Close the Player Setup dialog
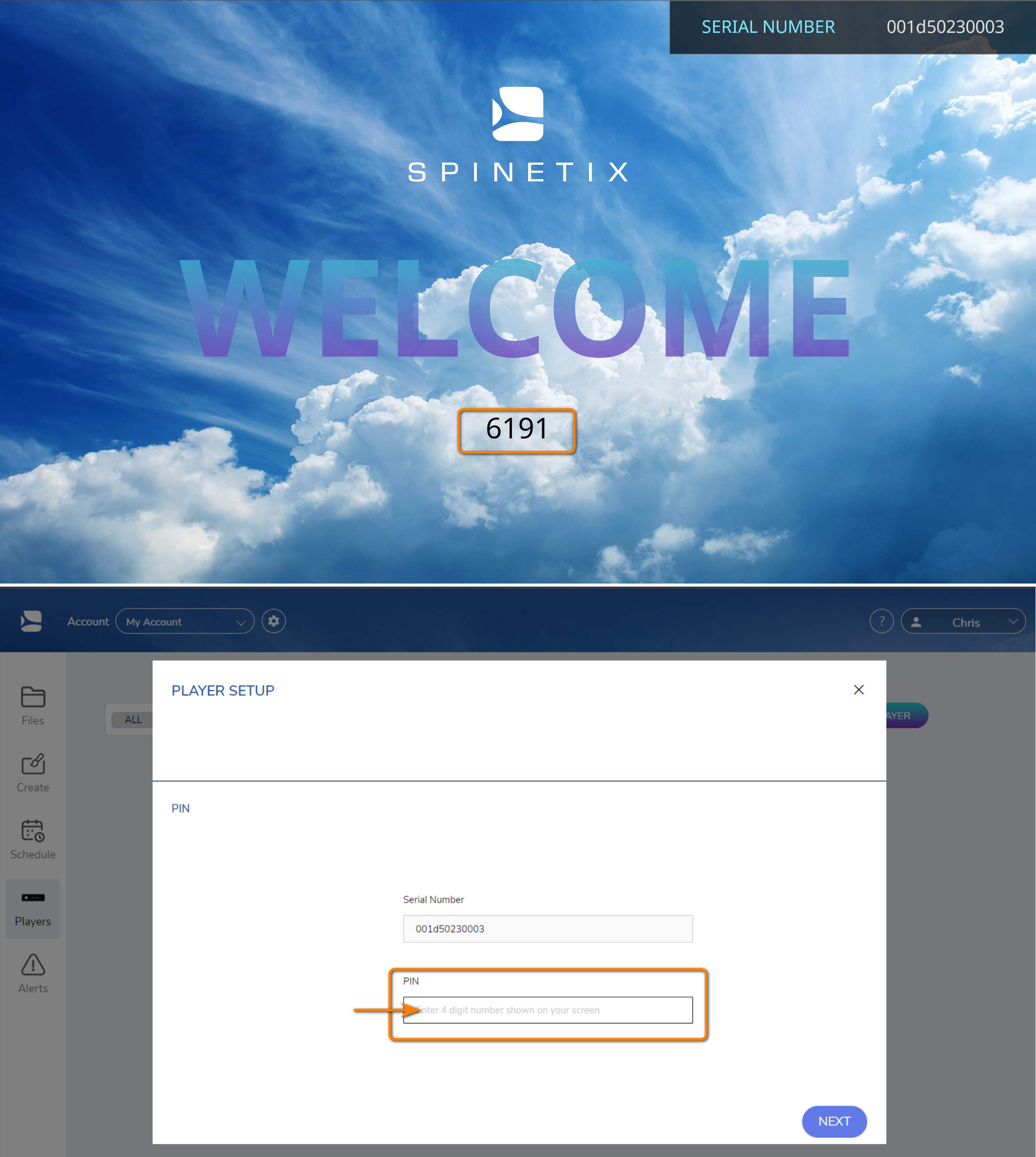Image resolution: width=1036 pixels, height=1157 pixels. point(859,690)
